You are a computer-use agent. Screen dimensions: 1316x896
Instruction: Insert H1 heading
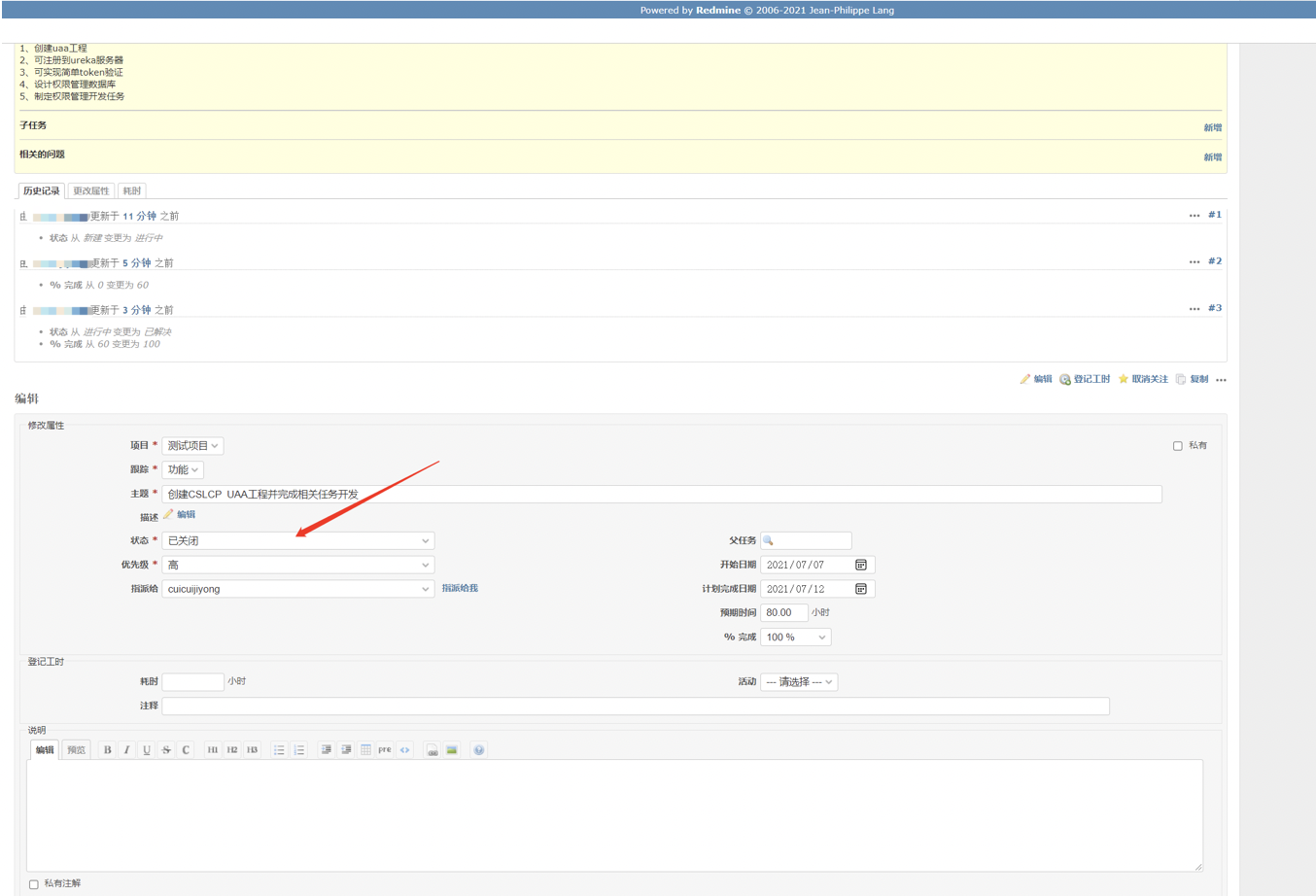coord(212,750)
